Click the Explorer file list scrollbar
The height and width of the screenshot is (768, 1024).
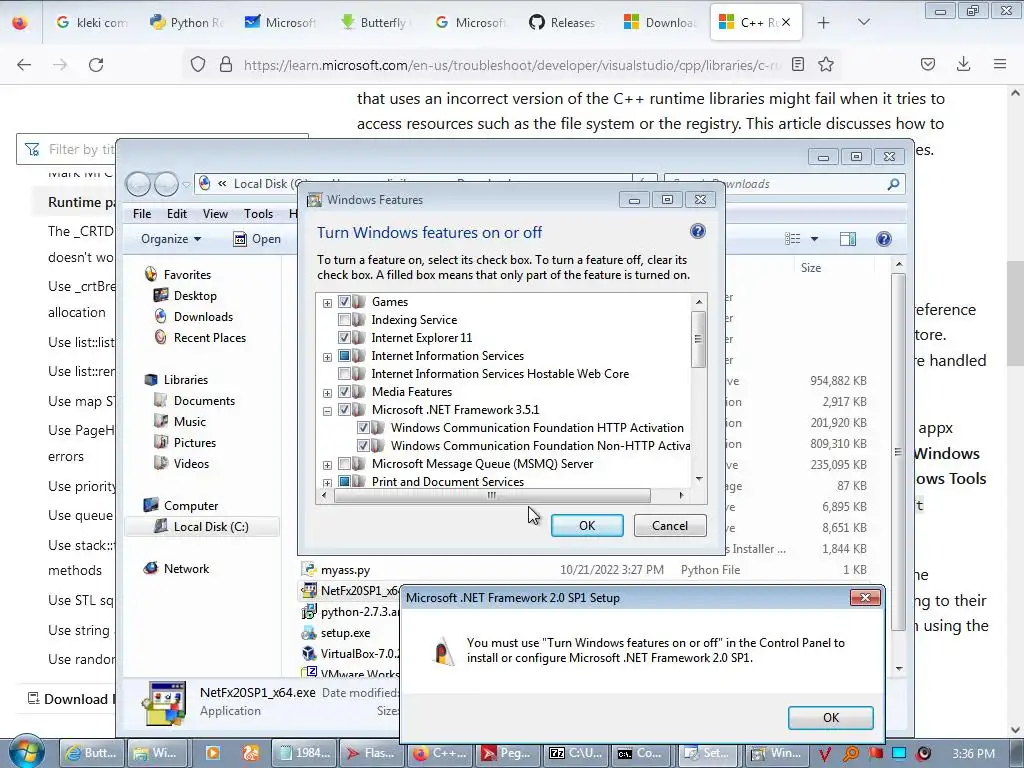pyautogui.click(x=899, y=451)
